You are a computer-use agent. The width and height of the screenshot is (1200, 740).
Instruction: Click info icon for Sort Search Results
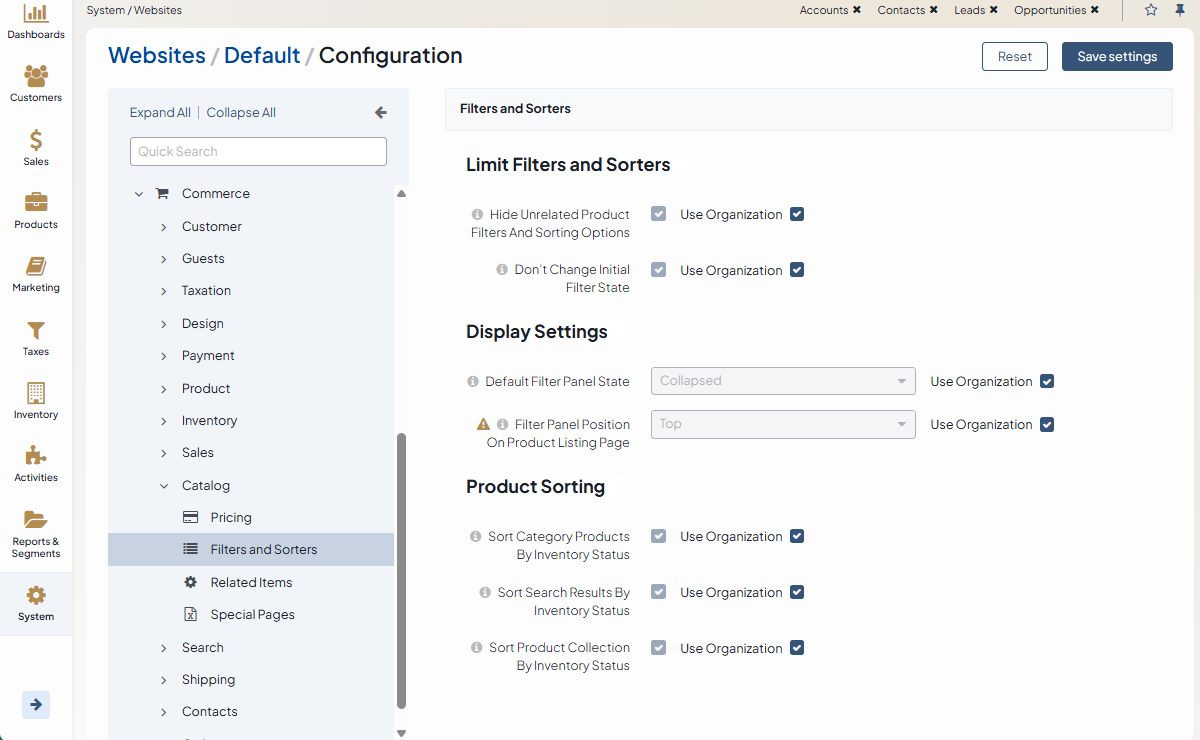tap(485, 592)
